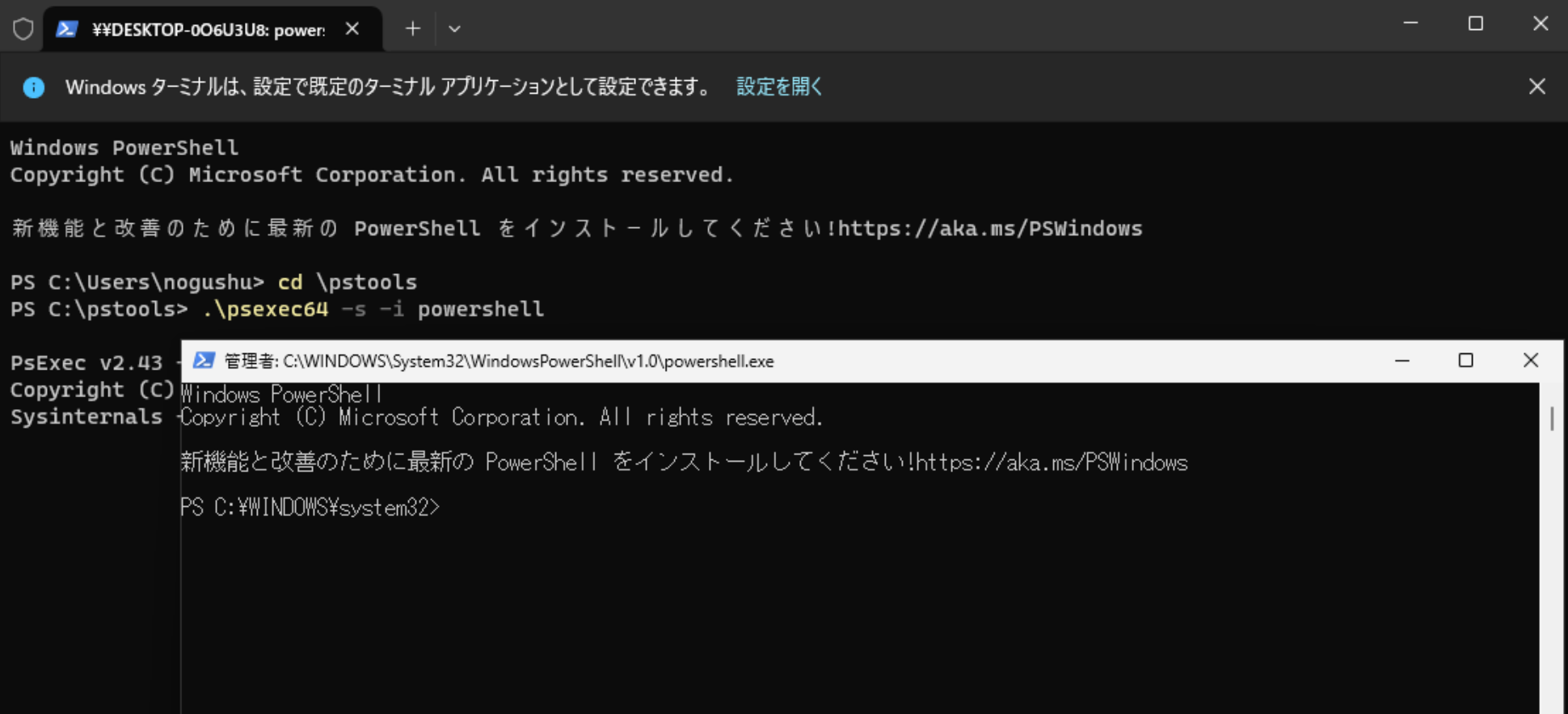Close the 管理者 powershell.exe window
This screenshot has height=714, width=1568.
click(1531, 361)
